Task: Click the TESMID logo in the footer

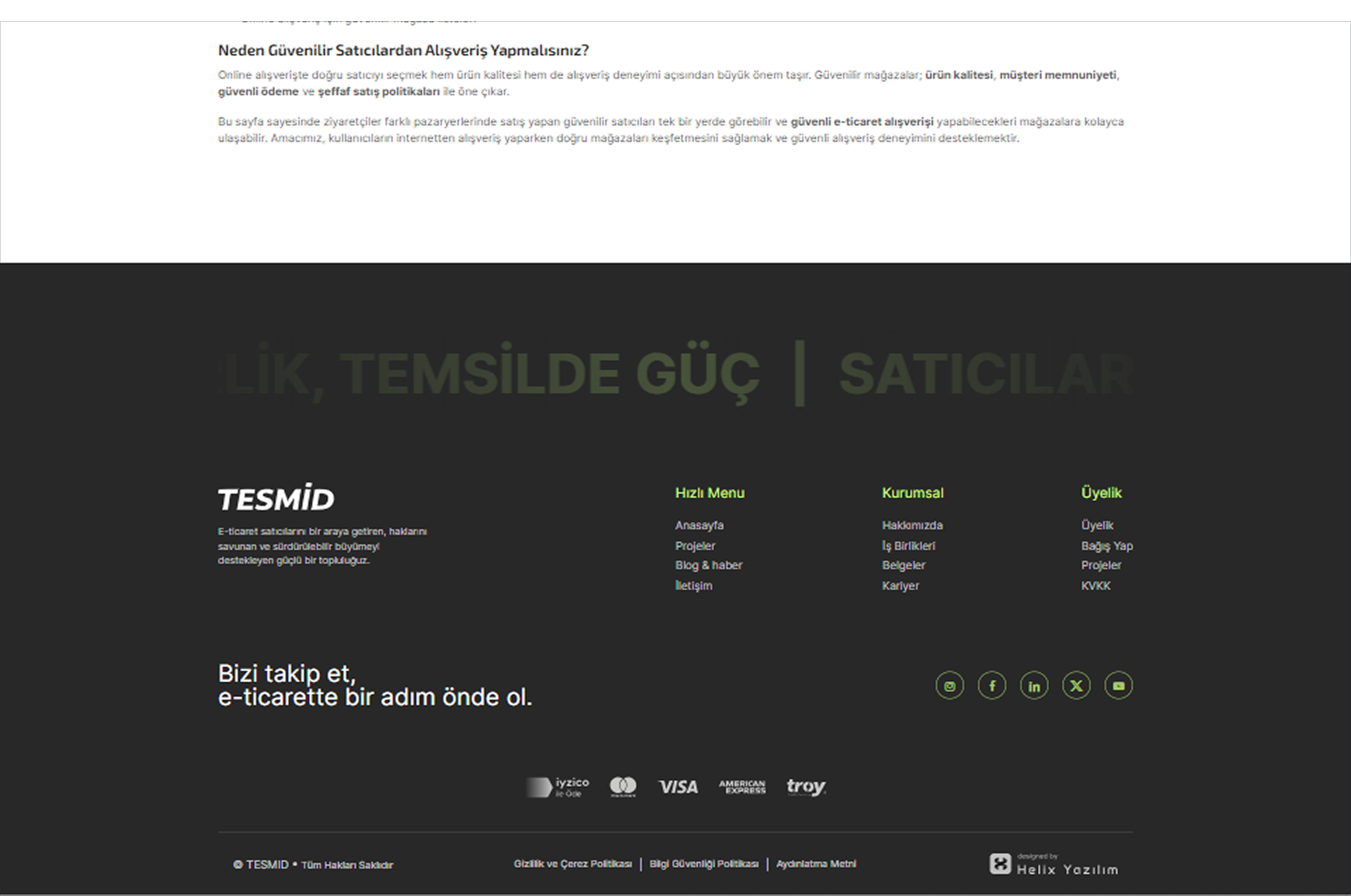Action: tap(276, 498)
